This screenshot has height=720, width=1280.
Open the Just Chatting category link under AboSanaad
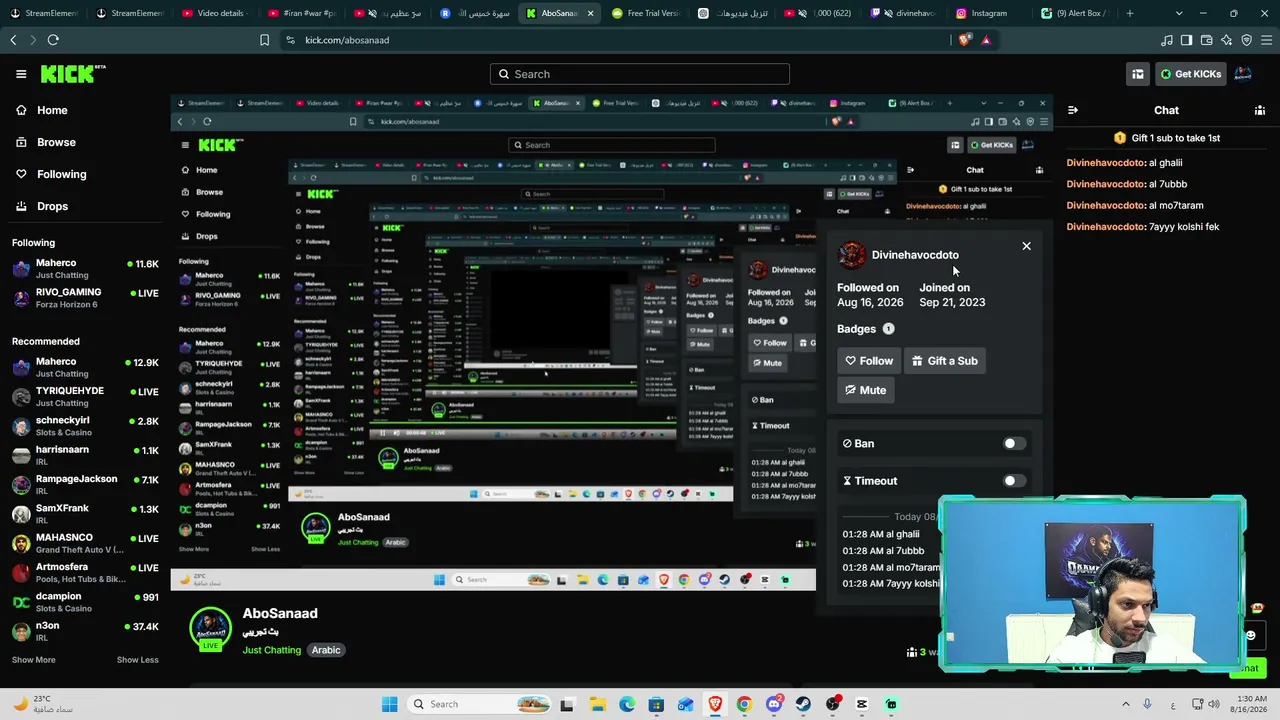(271, 650)
